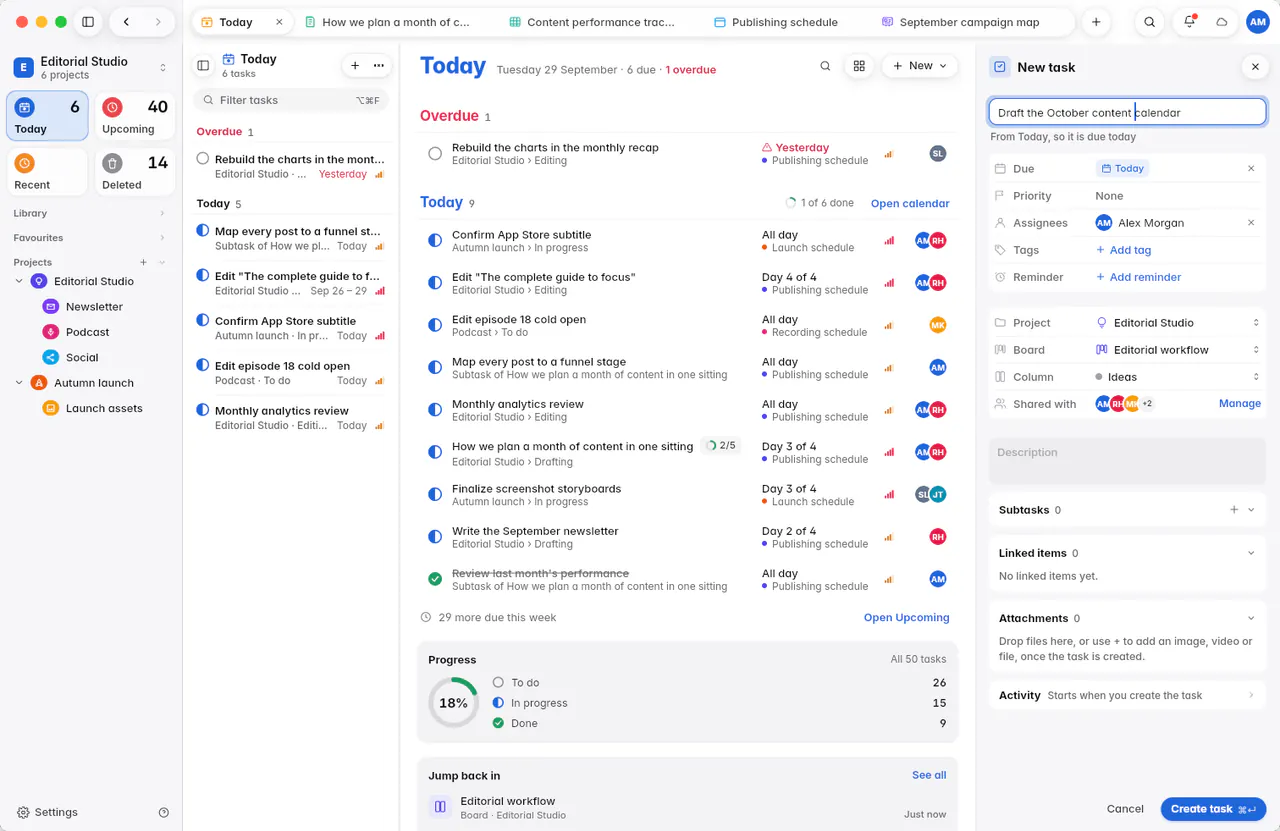Add a new tab with the plus button
Image resolution: width=1280 pixels, height=831 pixels.
1096,22
